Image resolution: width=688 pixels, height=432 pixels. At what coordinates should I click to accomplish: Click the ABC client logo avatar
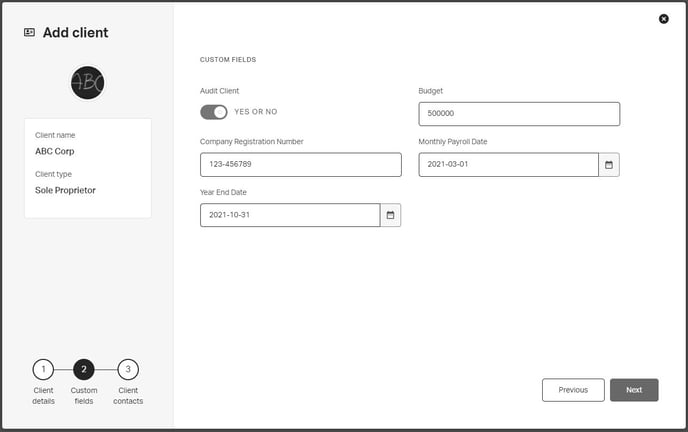point(87,83)
